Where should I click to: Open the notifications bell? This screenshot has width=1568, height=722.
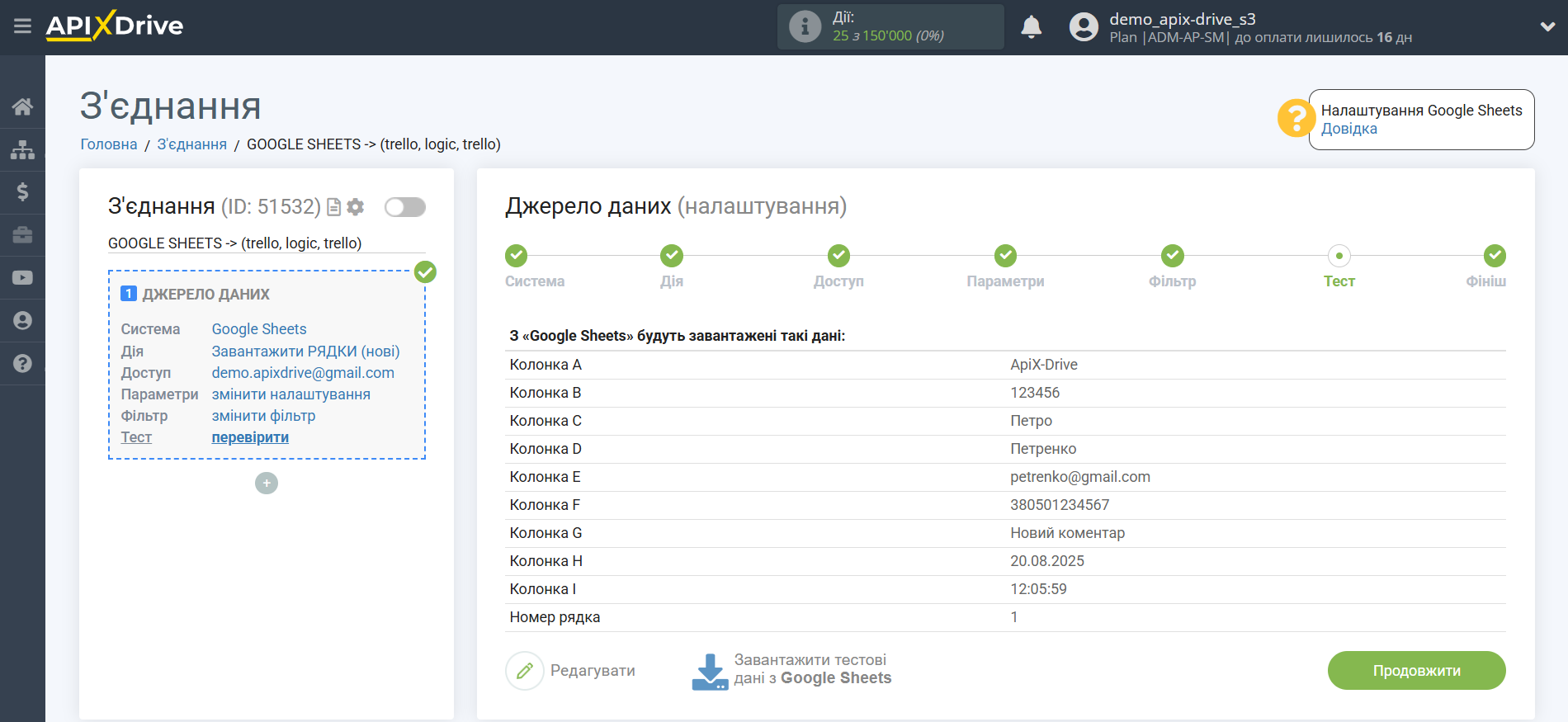point(1031,27)
